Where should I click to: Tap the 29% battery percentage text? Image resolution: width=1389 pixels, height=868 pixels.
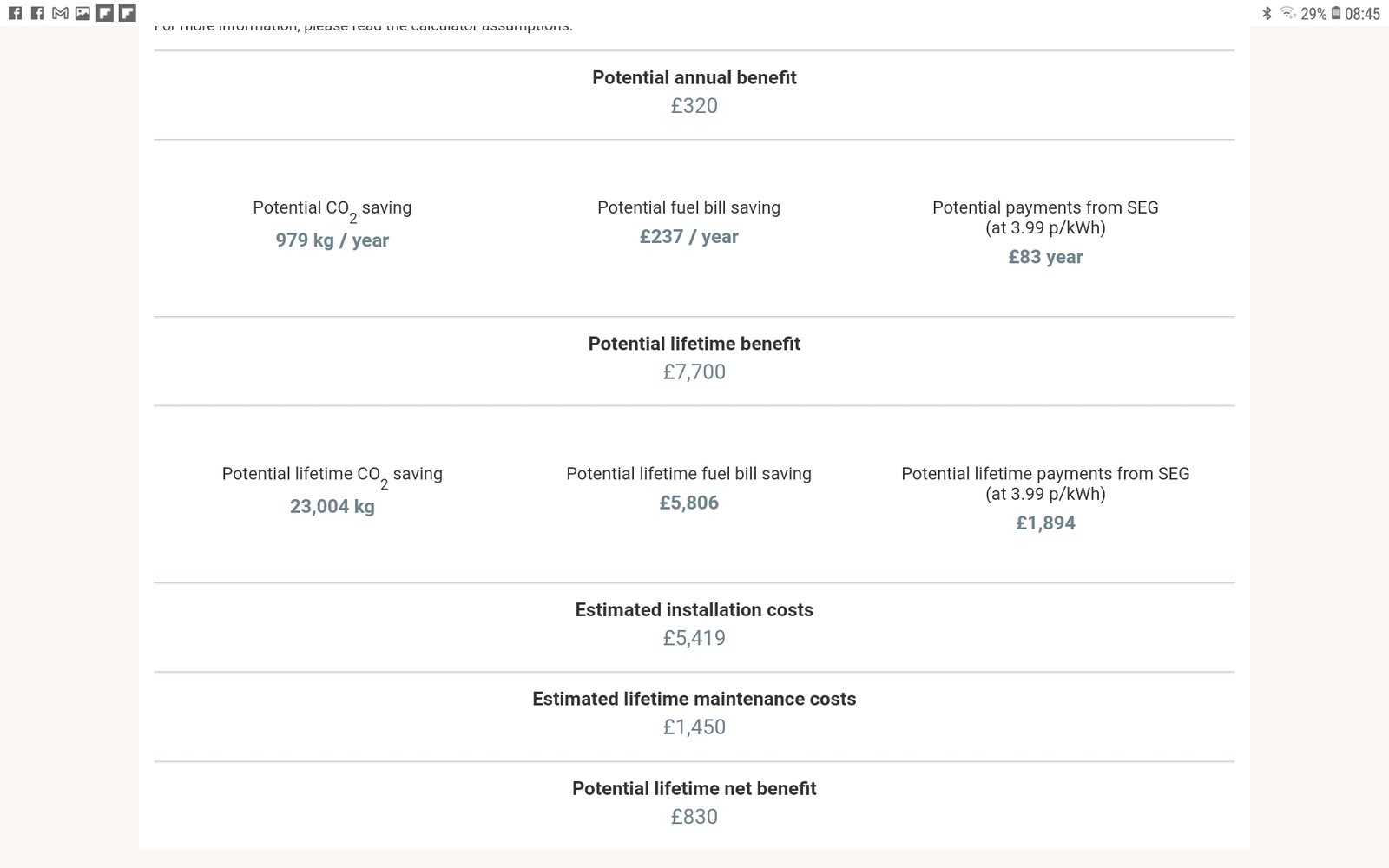1313,14
